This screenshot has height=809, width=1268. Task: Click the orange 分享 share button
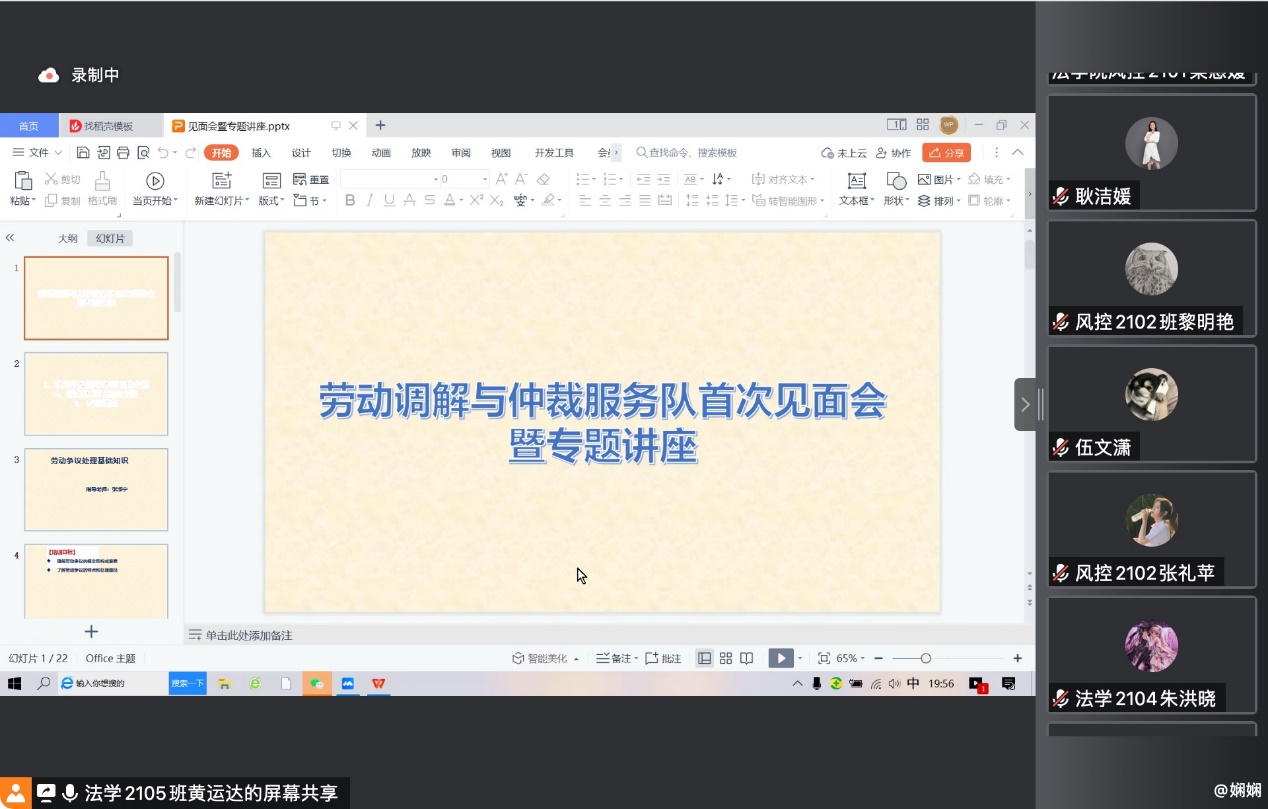click(x=946, y=152)
